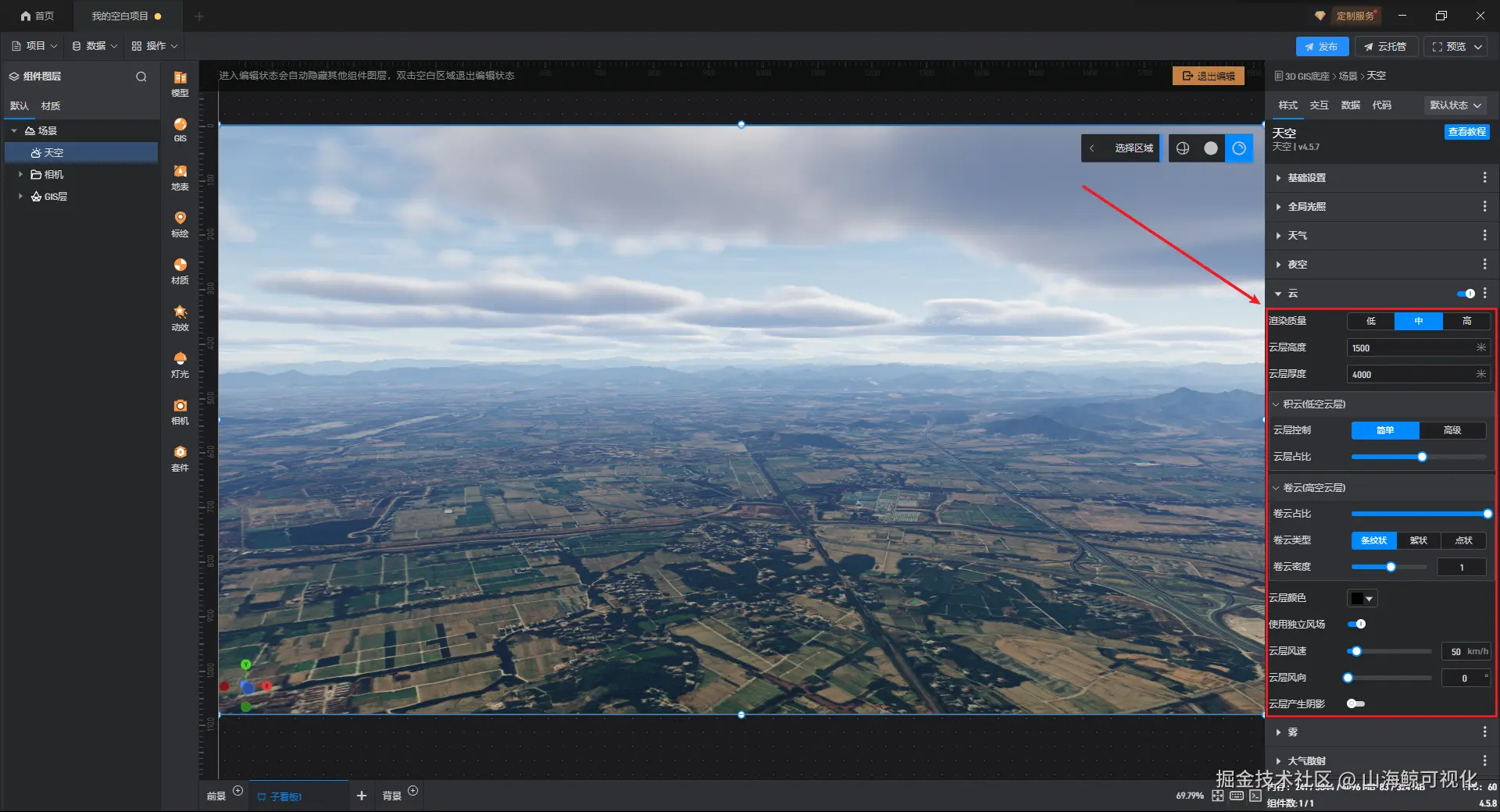The width and height of the screenshot is (1500, 812).
Task: Expand the 全局光照 section
Action: [x=1278, y=207]
